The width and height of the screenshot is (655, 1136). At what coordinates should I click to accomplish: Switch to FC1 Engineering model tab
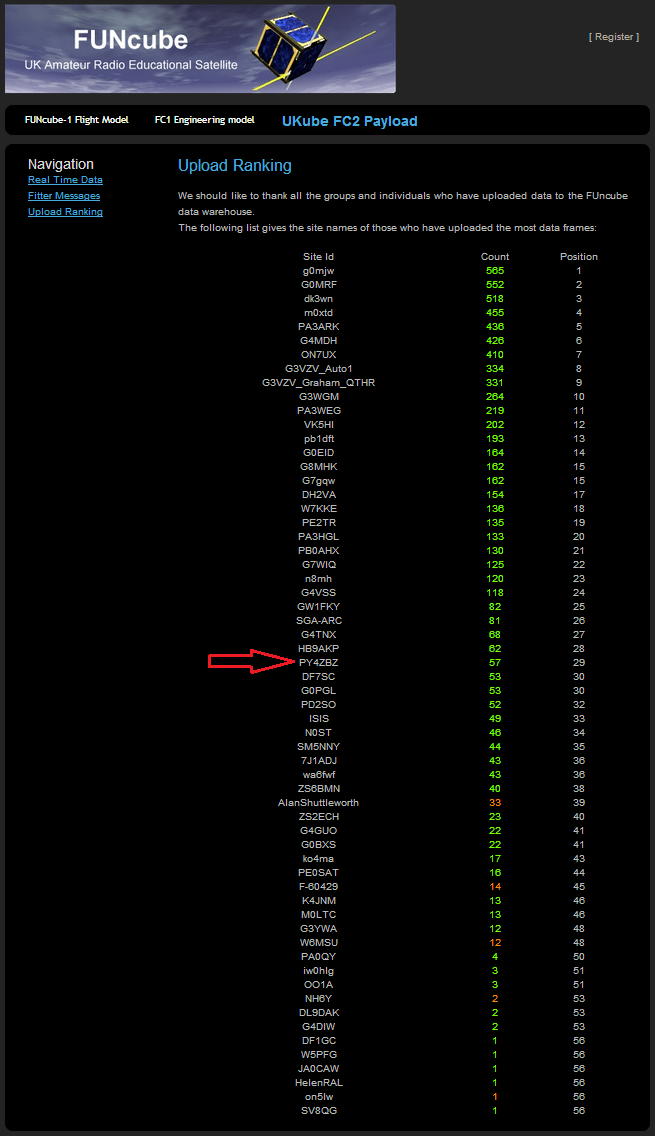click(x=205, y=120)
